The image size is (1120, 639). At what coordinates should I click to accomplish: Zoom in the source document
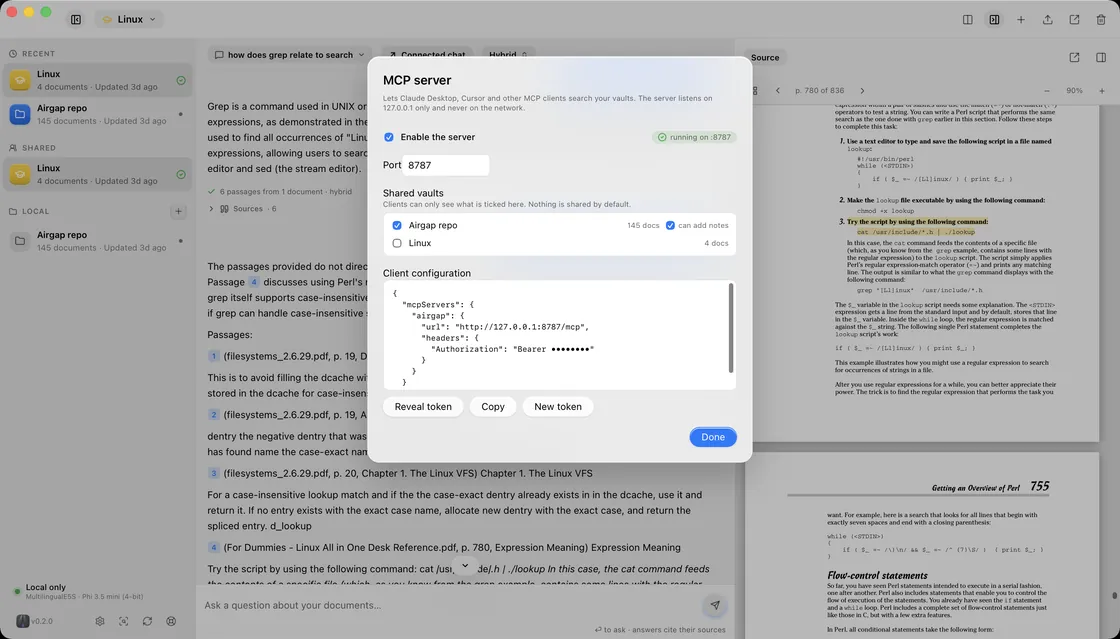[x=1101, y=91]
